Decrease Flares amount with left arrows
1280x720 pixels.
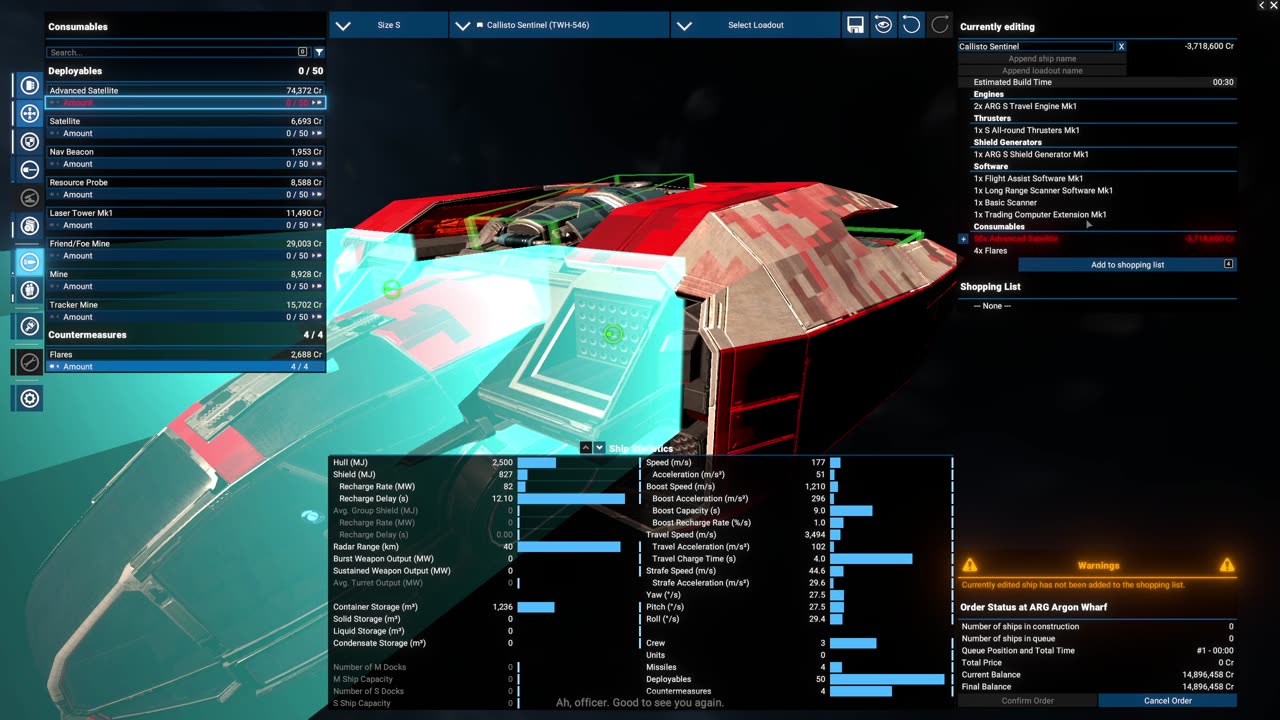[54, 367]
